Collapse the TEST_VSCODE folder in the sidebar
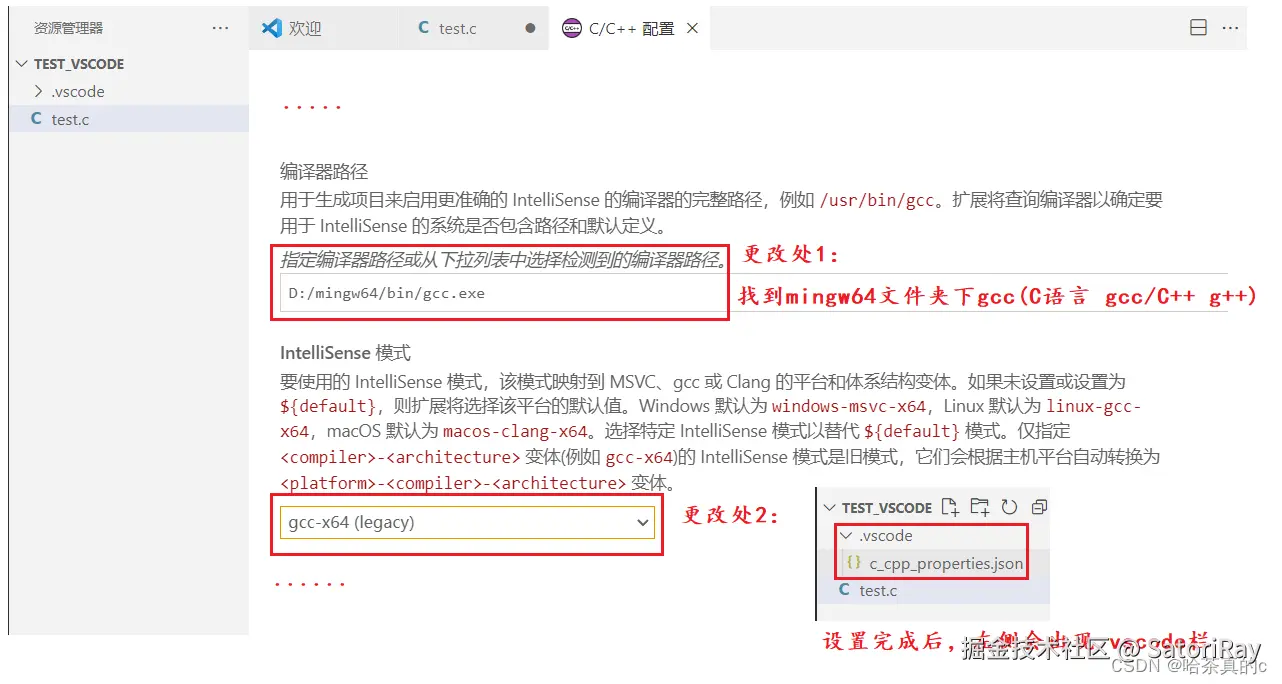Image resolution: width=1282 pixels, height=684 pixels. click(20, 64)
